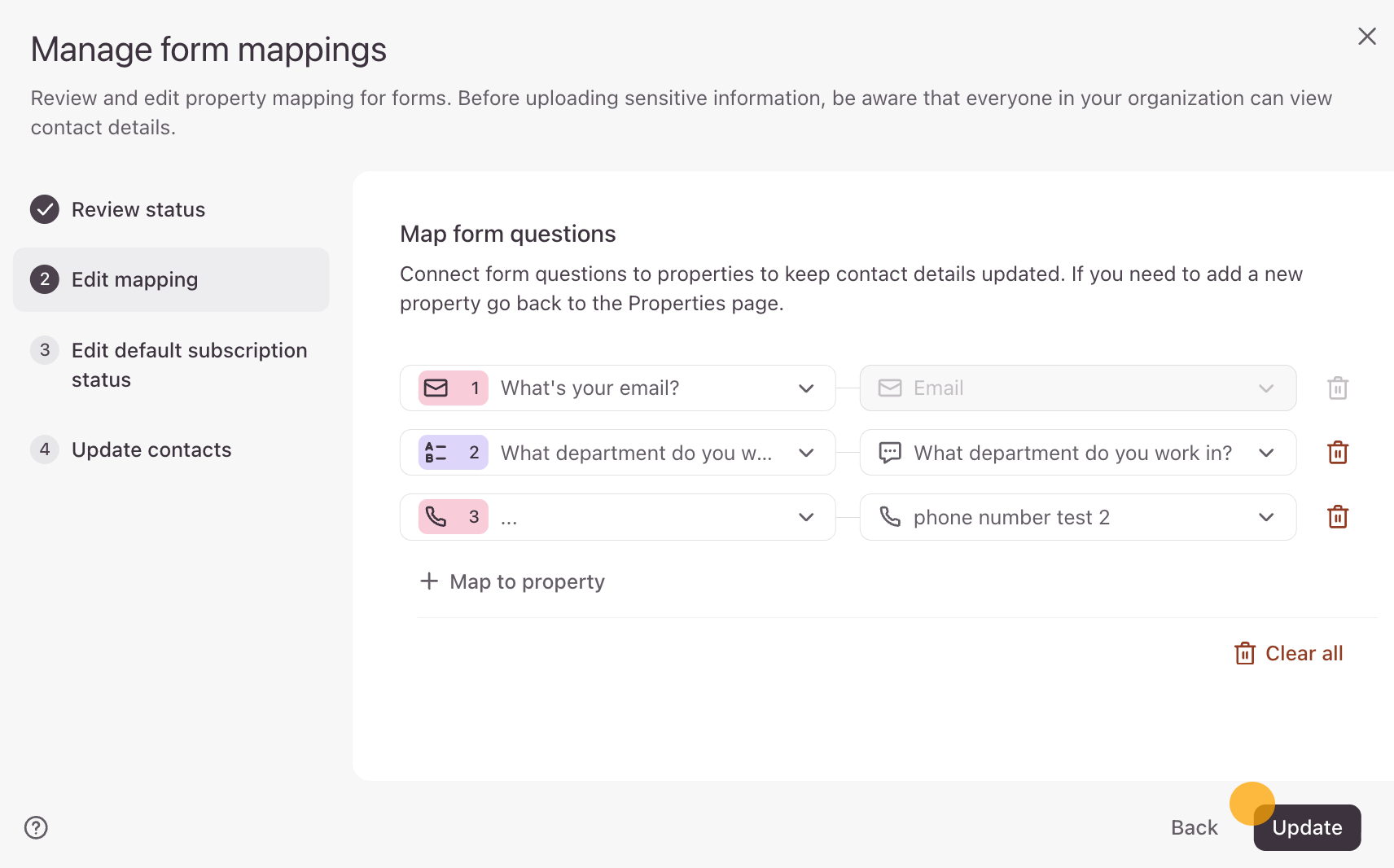Open the "What's your email?" question dropdown
1394x868 pixels.
pyautogui.click(x=805, y=388)
